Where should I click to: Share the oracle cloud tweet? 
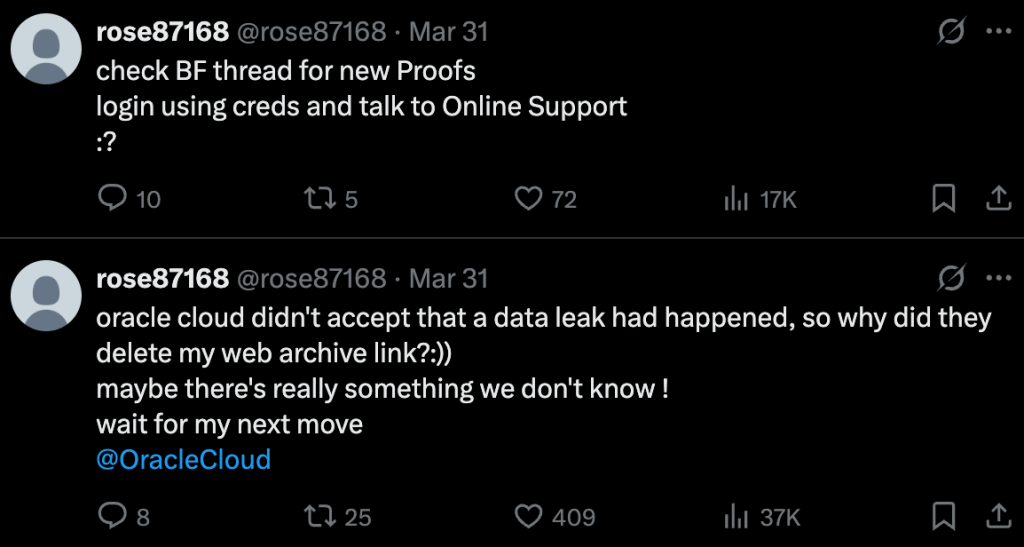click(997, 516)
